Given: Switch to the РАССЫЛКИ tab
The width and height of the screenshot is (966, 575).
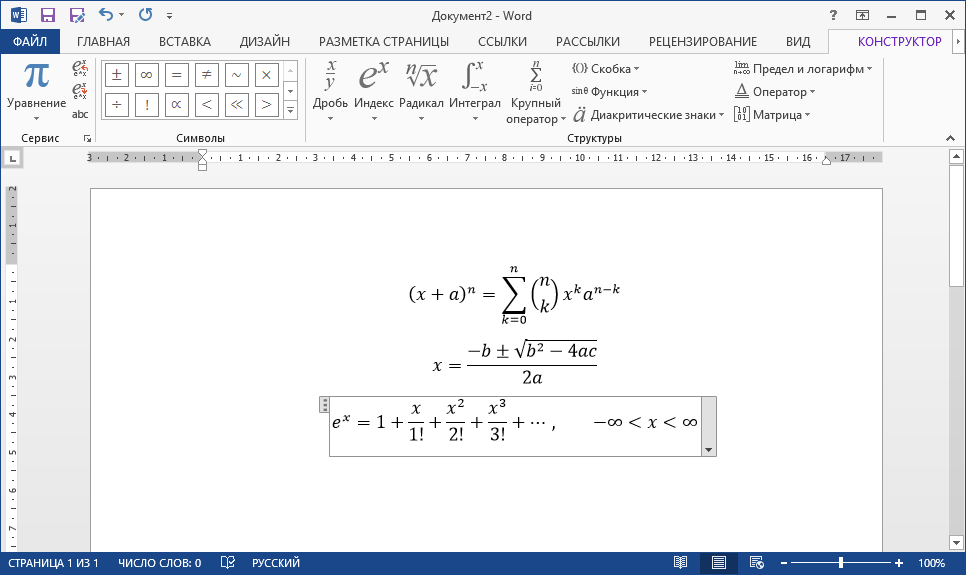Looking at the screenshot, I should 588,41.
